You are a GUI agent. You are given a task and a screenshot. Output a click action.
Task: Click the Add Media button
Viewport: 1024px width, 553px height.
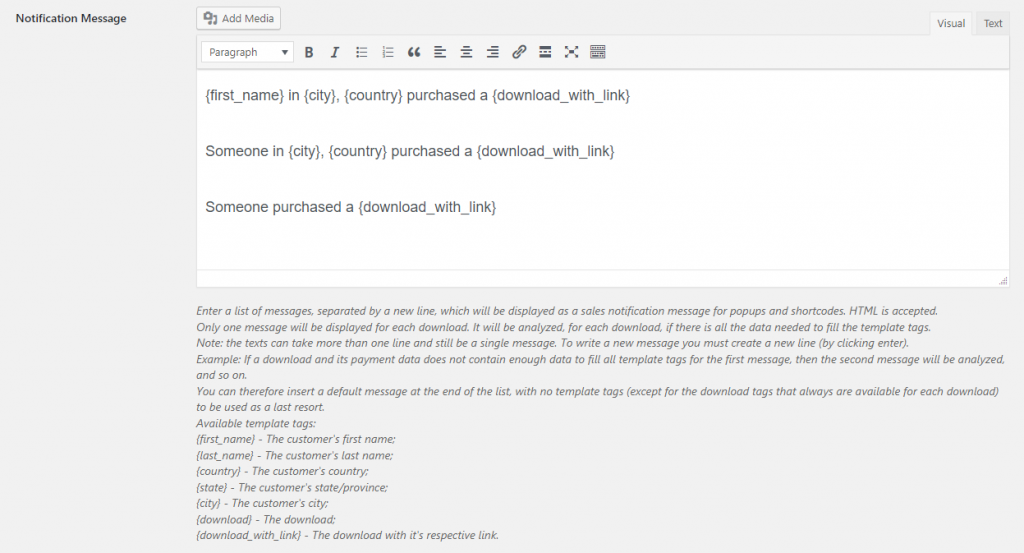tap(238, 18)
